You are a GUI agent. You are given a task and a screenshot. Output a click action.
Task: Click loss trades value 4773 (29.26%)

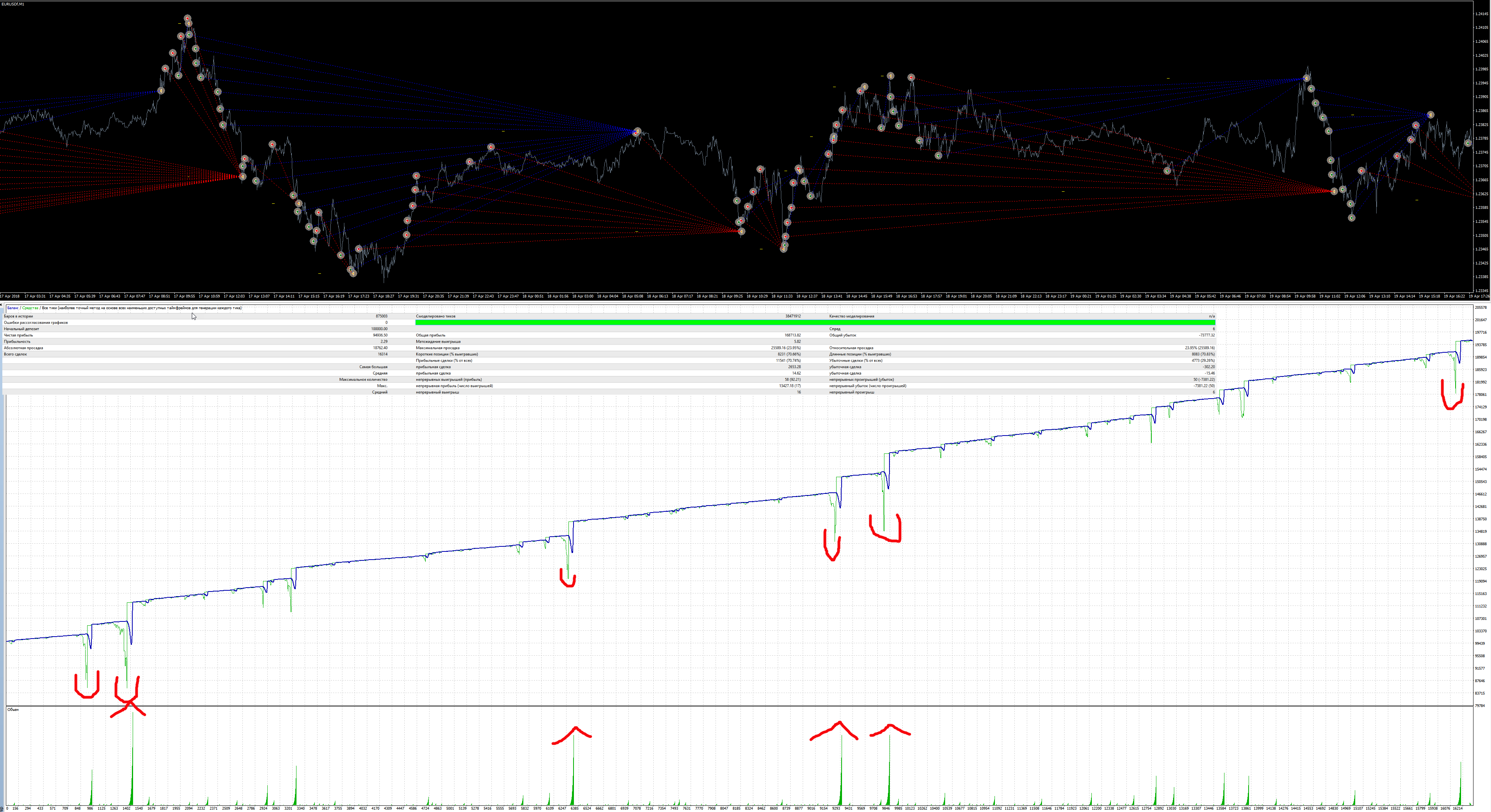tap(1203, 361)
